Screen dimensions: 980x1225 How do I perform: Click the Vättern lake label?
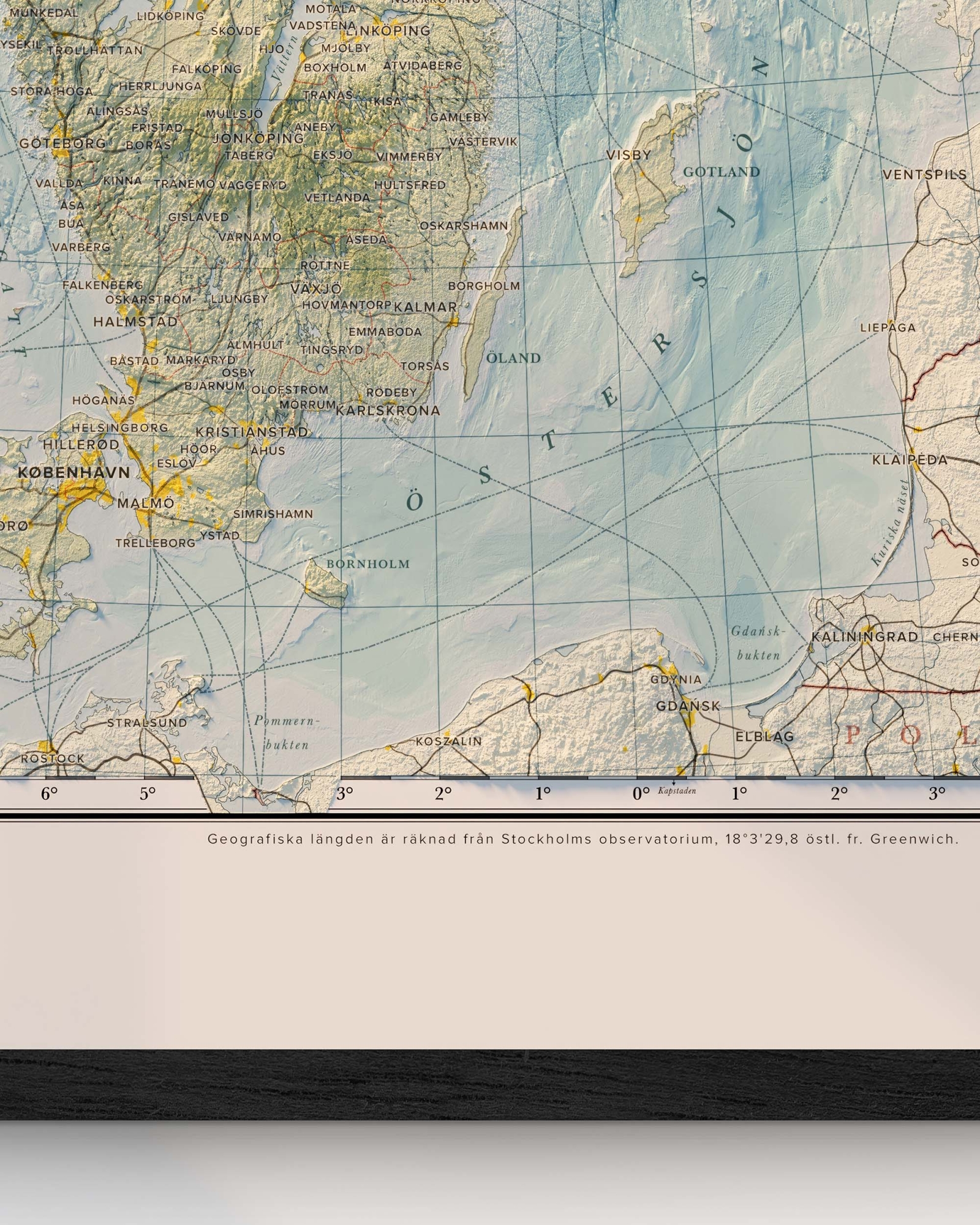point(285,60)
